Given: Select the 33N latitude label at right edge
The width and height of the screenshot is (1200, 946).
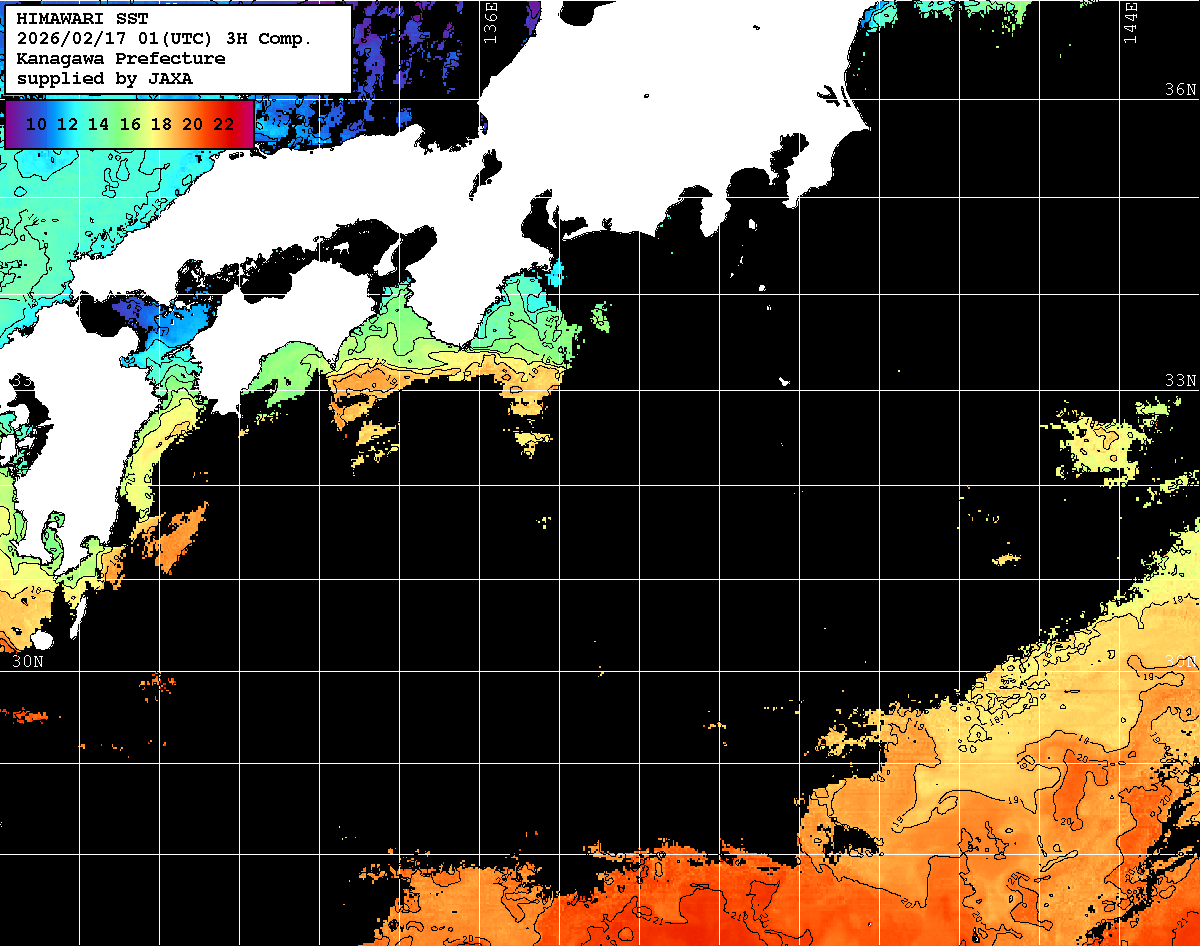Looking at the screenshot, I should 1181,381.
